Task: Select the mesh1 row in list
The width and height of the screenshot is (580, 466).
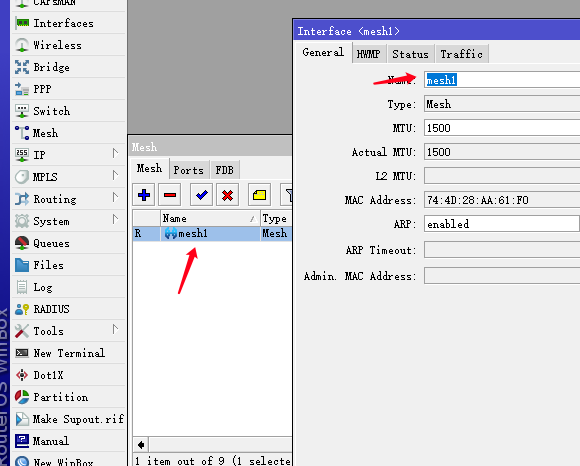Action: (x=212, y=234)
